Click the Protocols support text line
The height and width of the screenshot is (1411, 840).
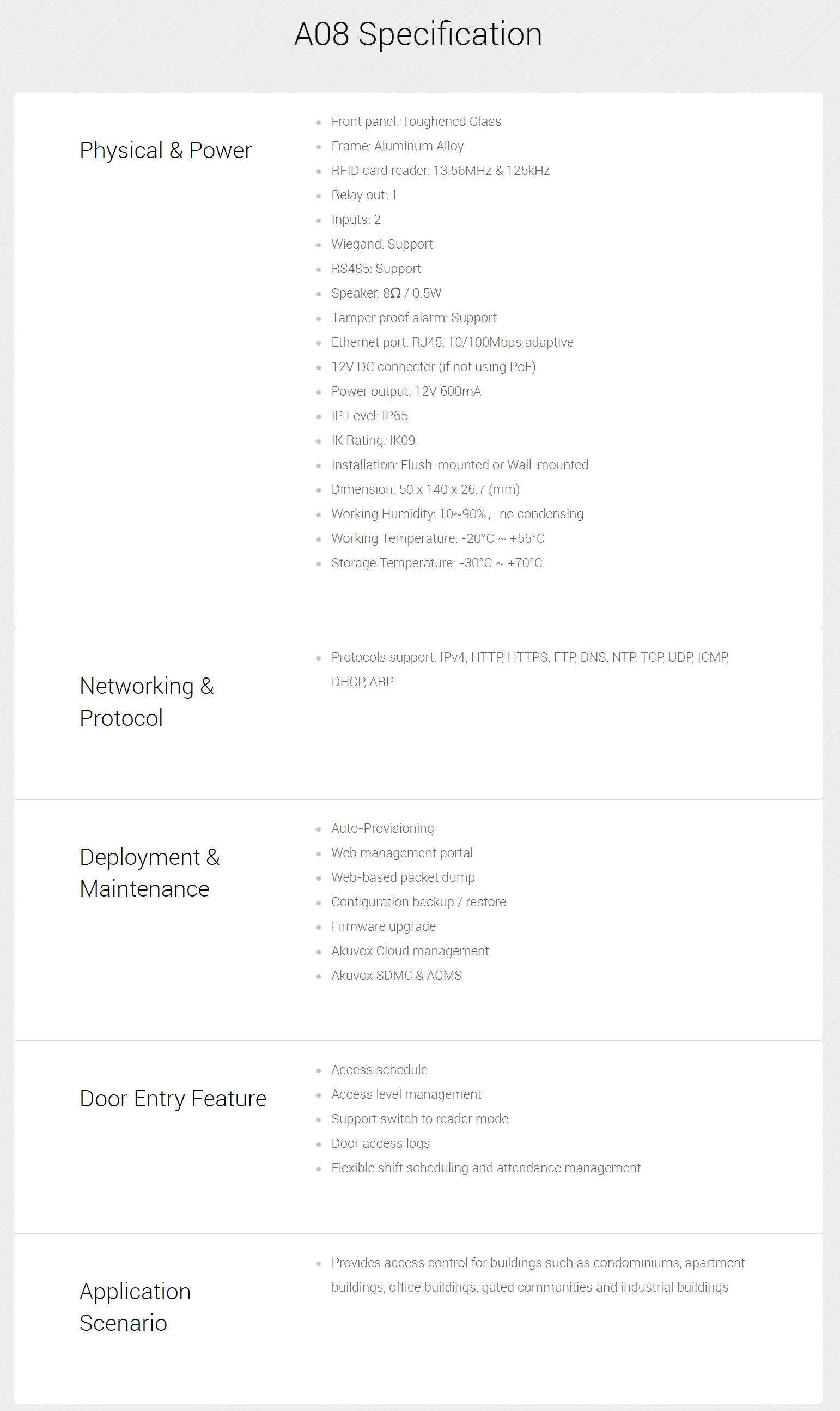[x=531, y=669]
